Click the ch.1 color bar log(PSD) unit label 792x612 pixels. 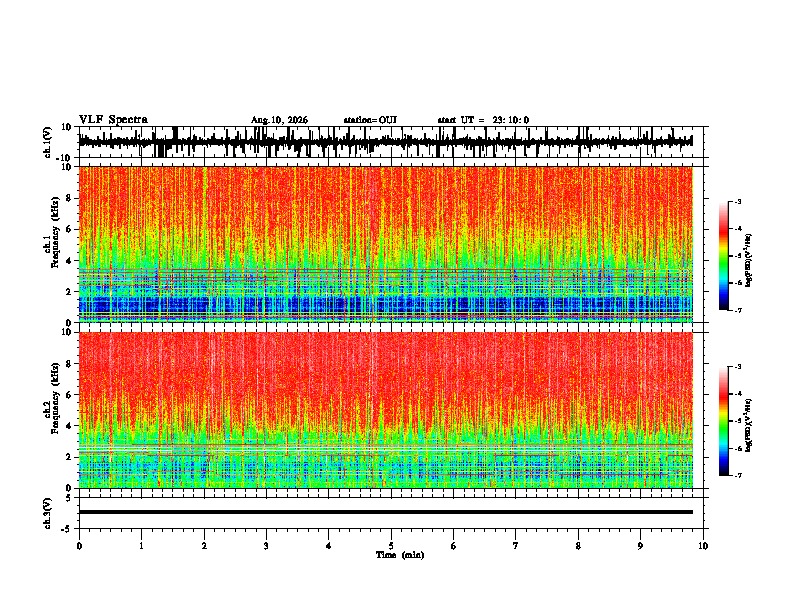749,261
